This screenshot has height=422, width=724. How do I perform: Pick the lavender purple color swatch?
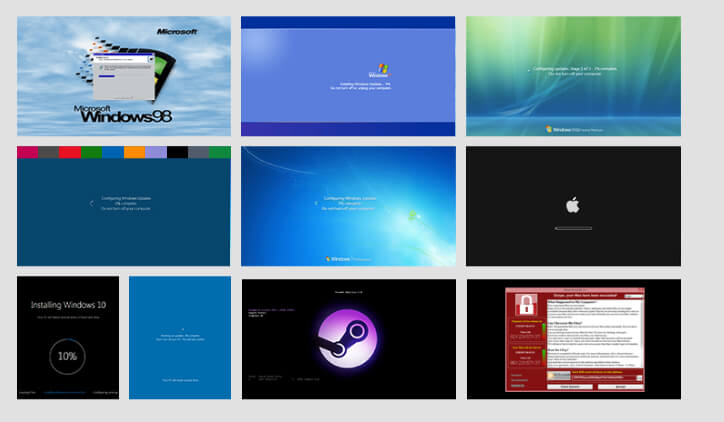click(x=156, y=152)
